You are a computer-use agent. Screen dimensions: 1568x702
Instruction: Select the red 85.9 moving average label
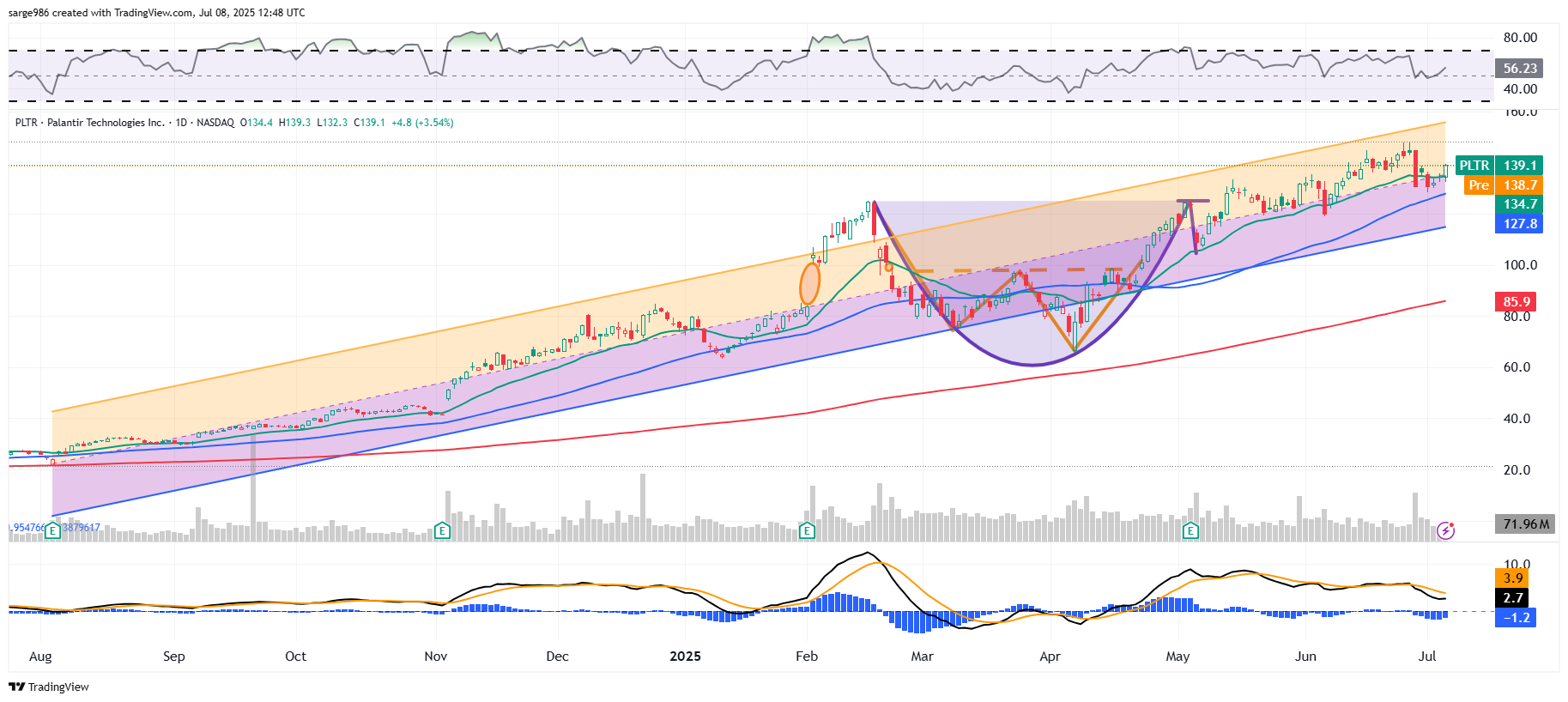[x=1517, y=301]
